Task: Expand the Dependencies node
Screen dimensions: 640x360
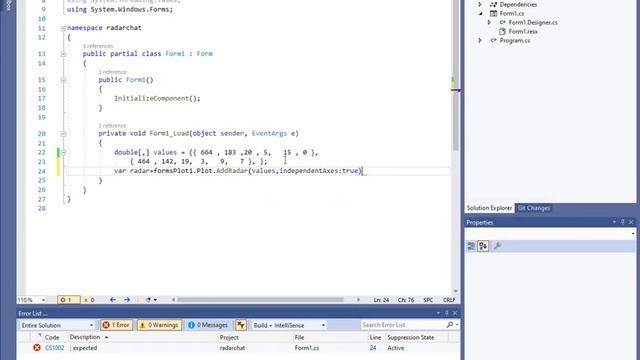Action: [x=480, y=4]
